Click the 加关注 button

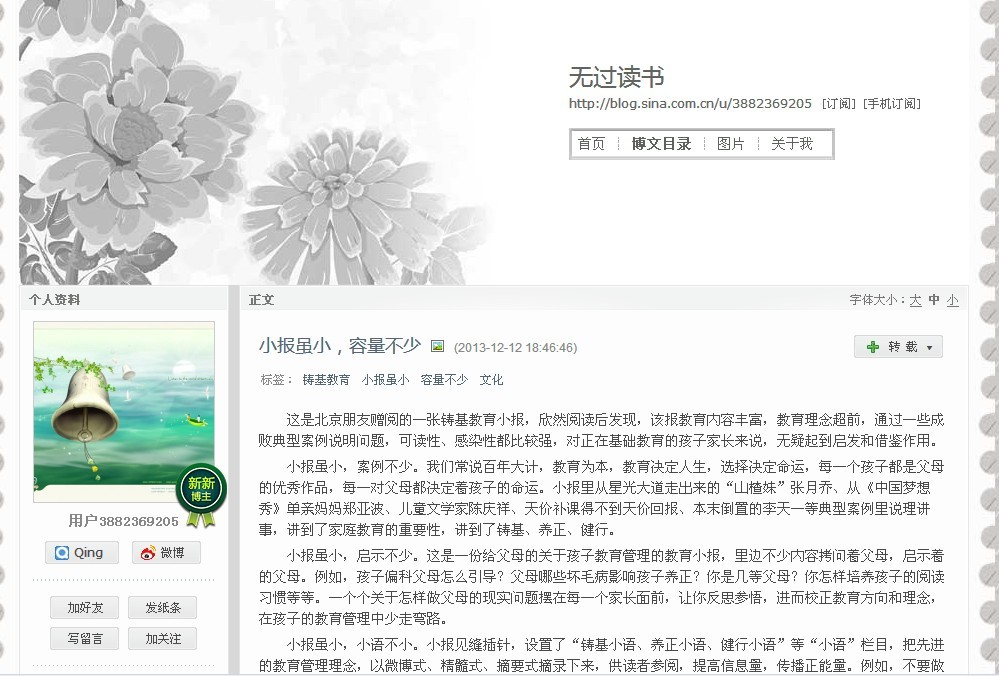[162, 638]
